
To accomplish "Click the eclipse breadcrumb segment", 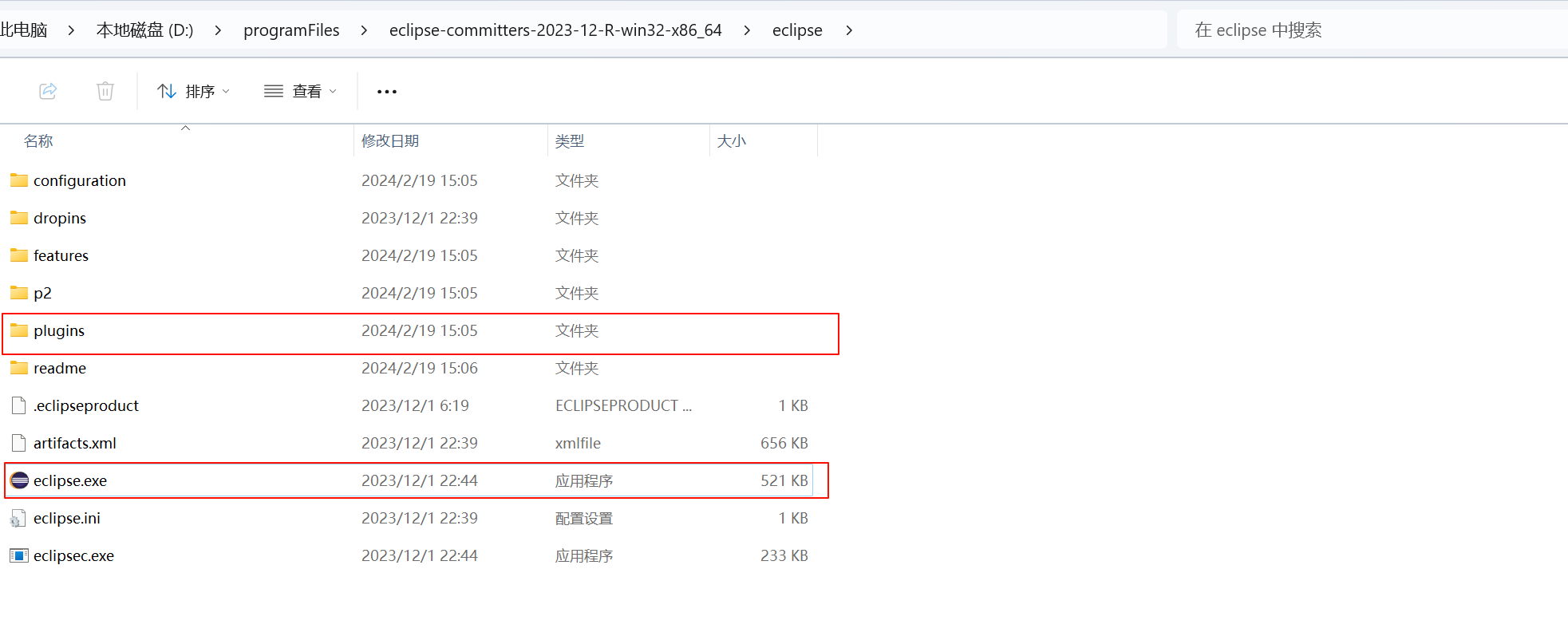I will [x=797, y=30].
